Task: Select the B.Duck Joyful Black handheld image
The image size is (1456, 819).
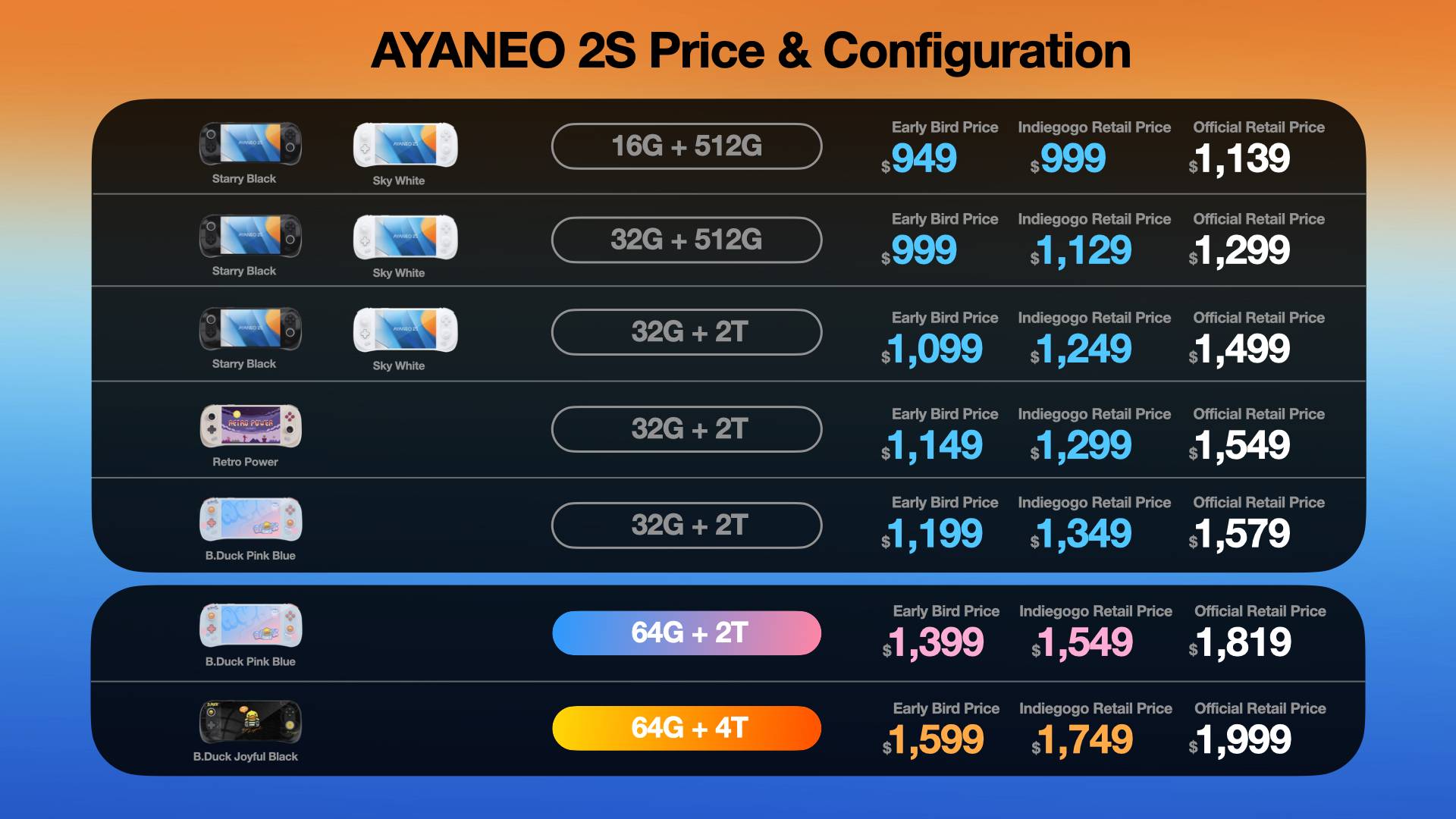Action: 251,722
